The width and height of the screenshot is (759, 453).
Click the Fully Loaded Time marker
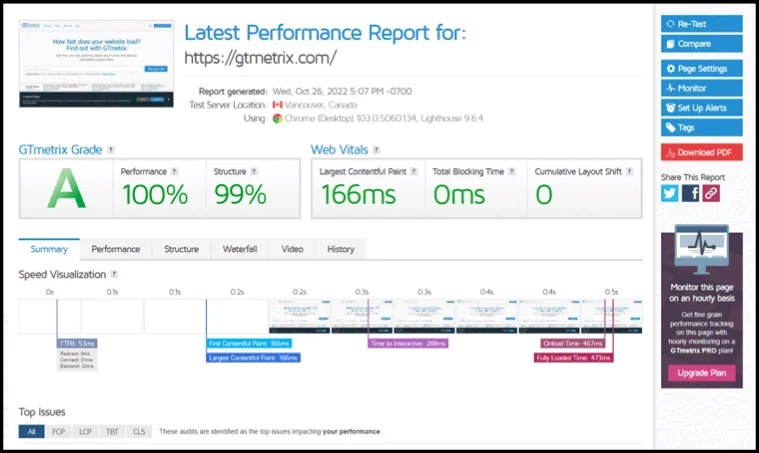click(x=574, y=358)
